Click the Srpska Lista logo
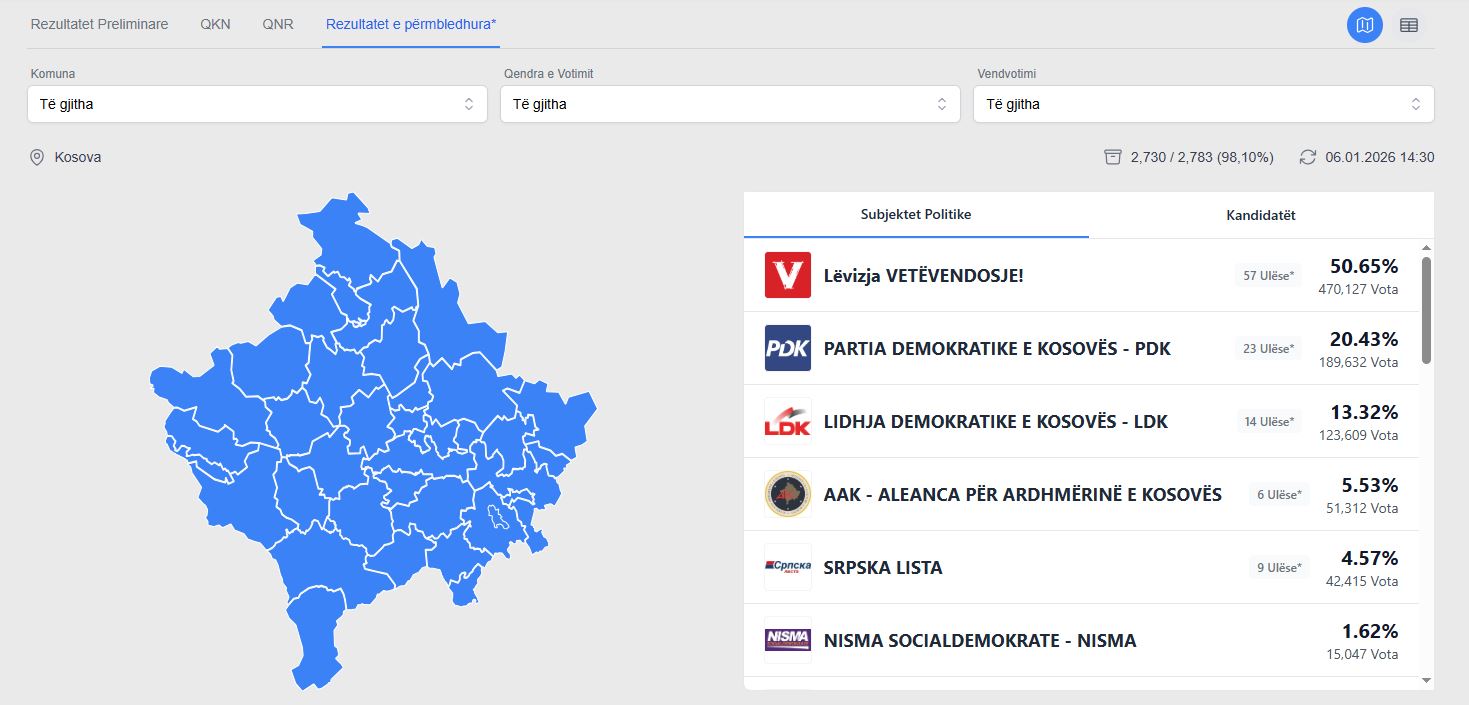The height and width of the screenshot is (705, 1469). tap(788, 567)
